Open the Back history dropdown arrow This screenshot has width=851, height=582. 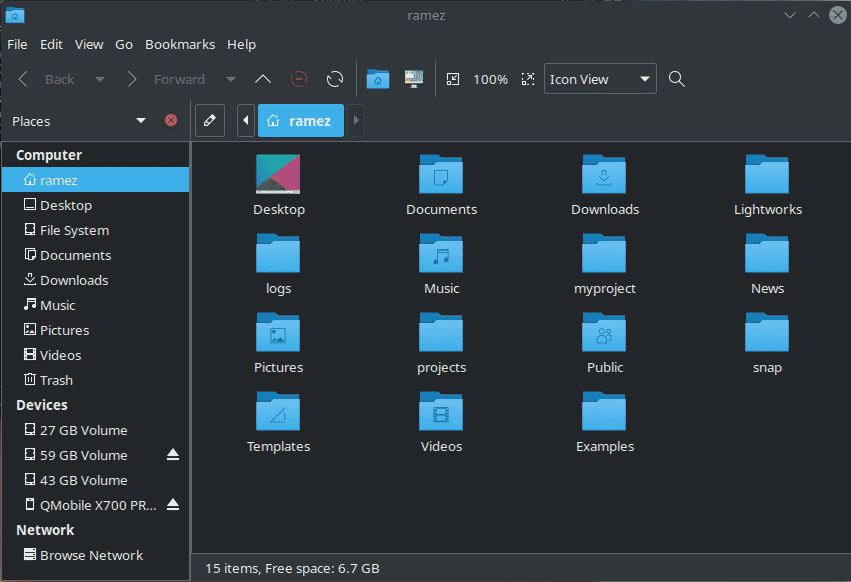[100, 79]
